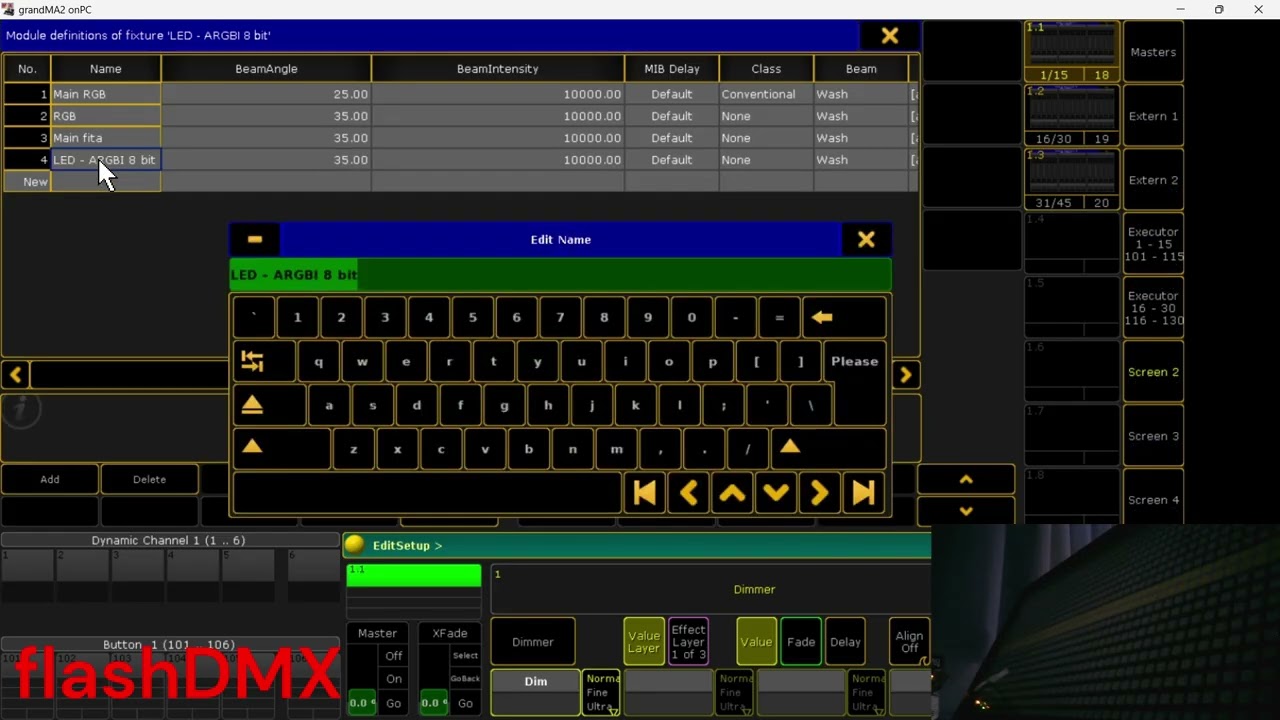The image size is (1280, 720).
Task: Toggle the right Shift arrow key
Action: tap(827, 449)
